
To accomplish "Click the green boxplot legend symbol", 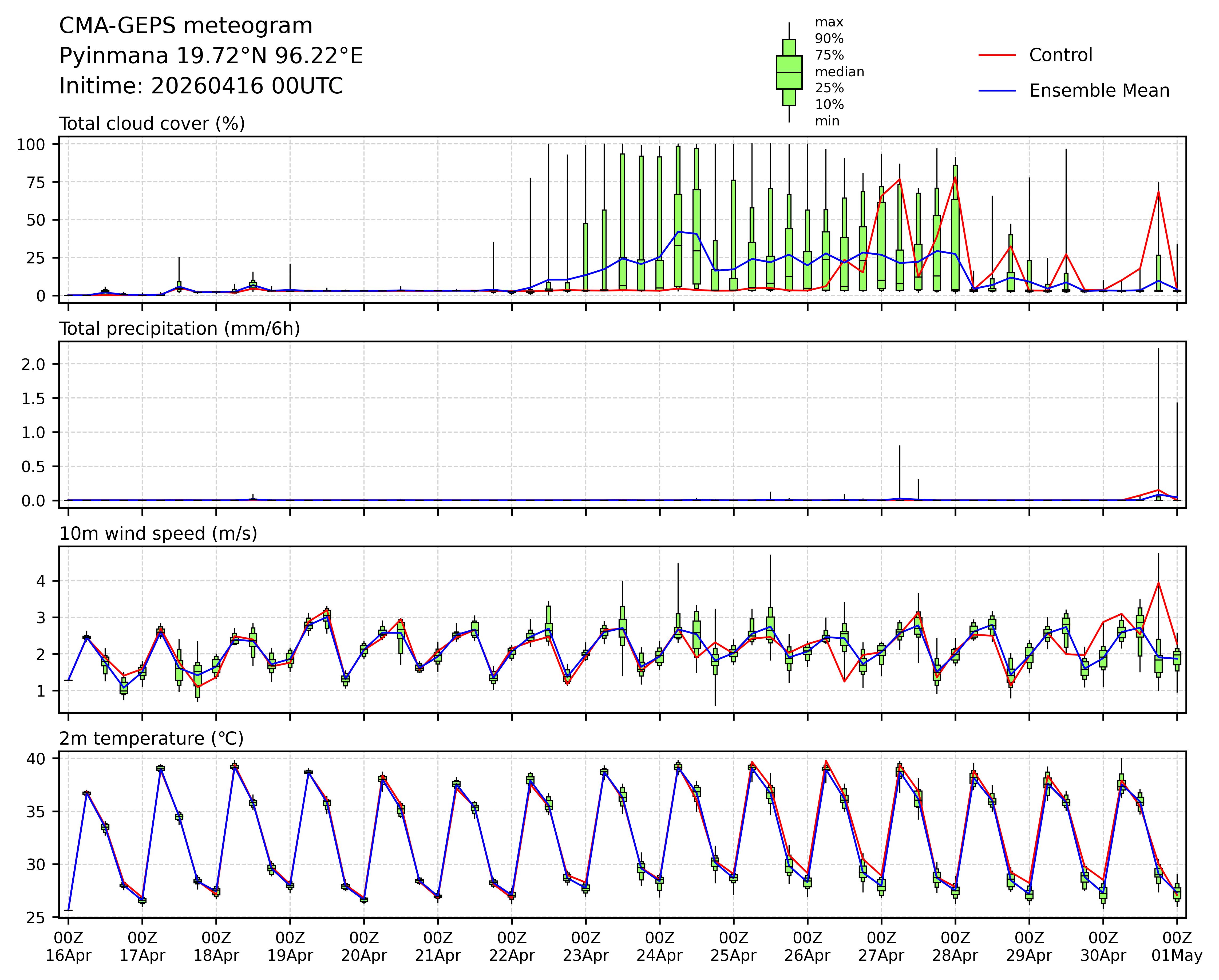I will point(789,72).
